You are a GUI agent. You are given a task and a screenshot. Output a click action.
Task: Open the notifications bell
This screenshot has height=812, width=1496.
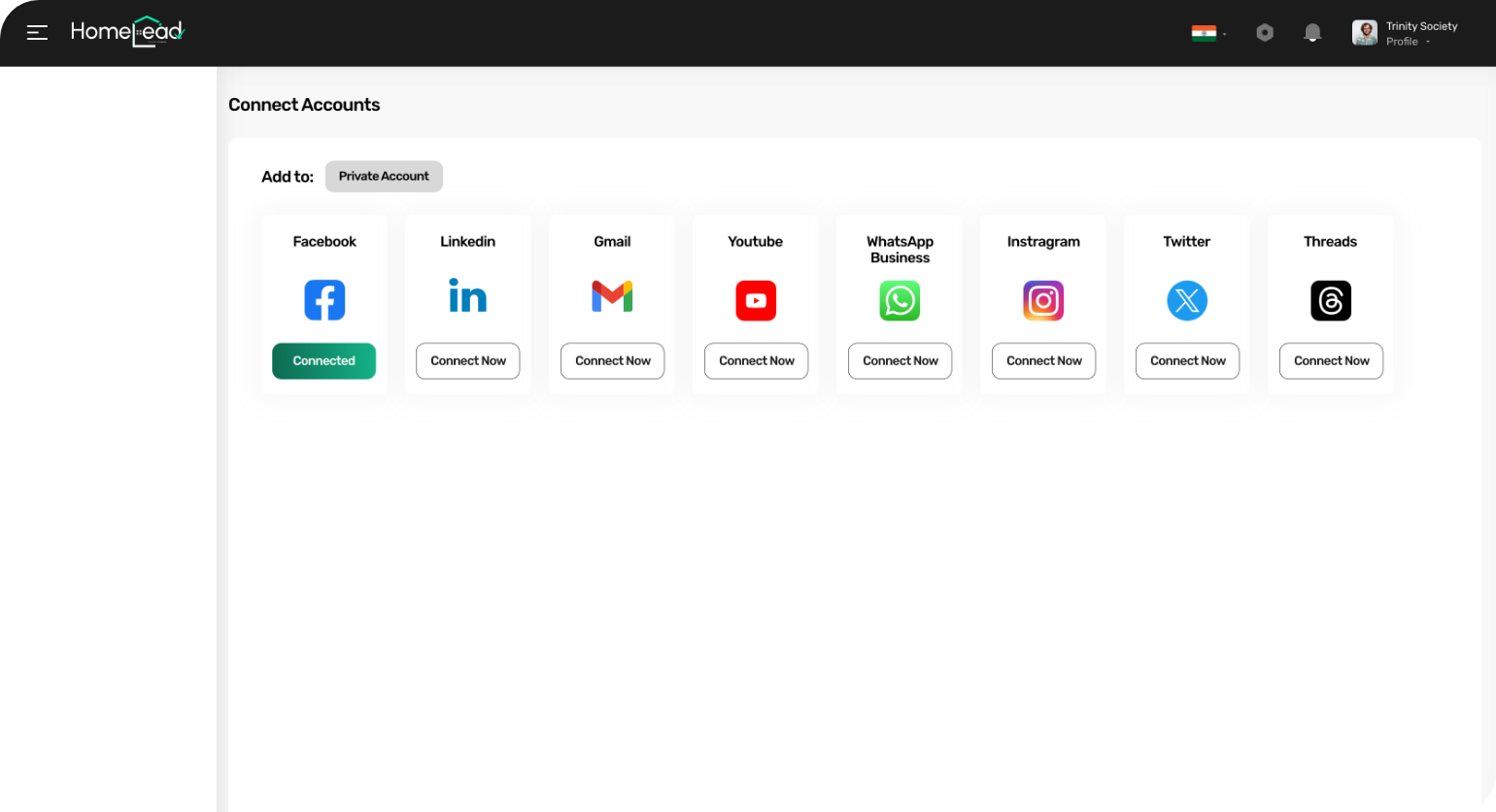[x=1312, y=33]
